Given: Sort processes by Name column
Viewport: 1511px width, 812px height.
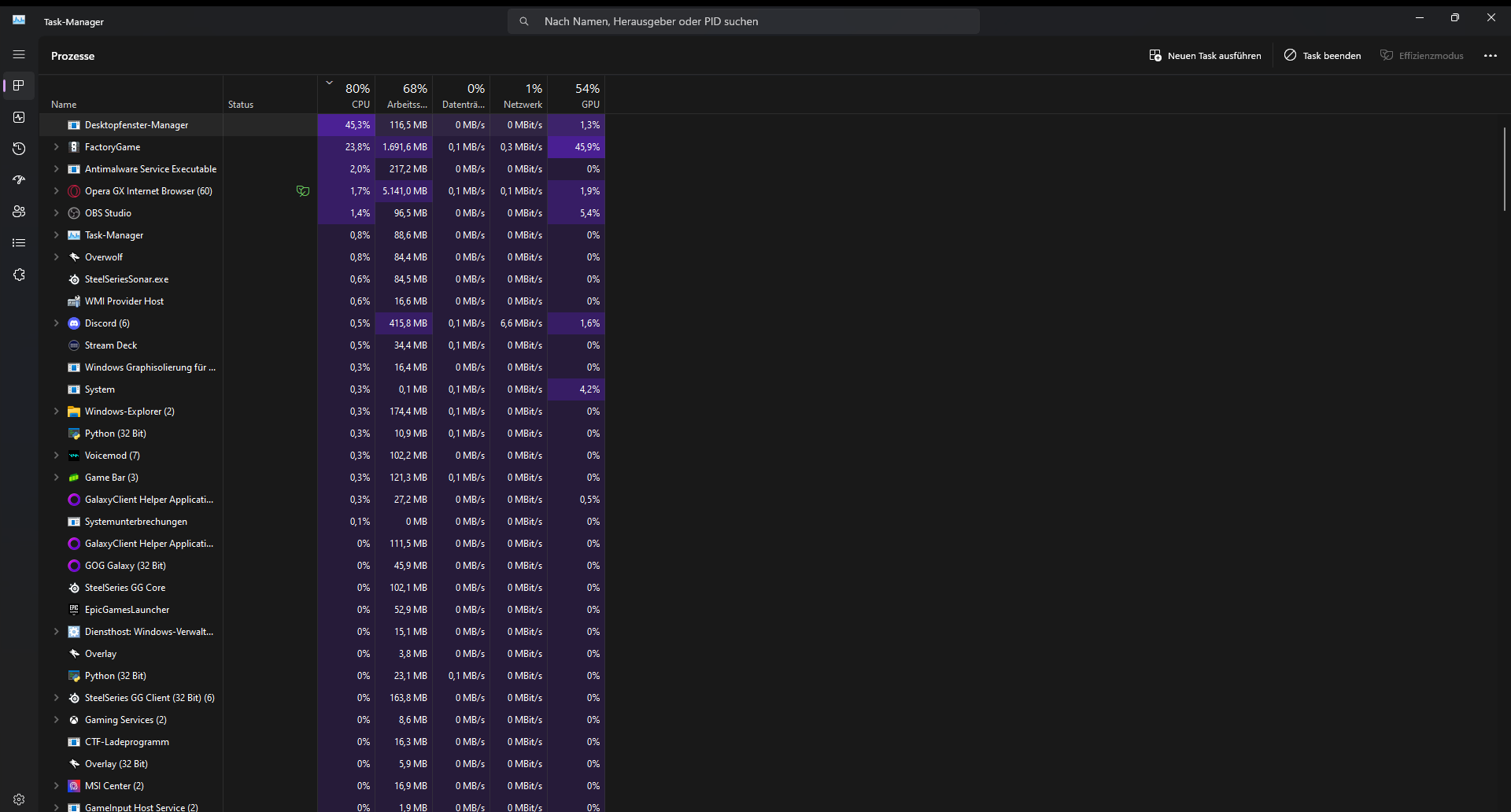Looking at the screenshot, I should [131, 95].
